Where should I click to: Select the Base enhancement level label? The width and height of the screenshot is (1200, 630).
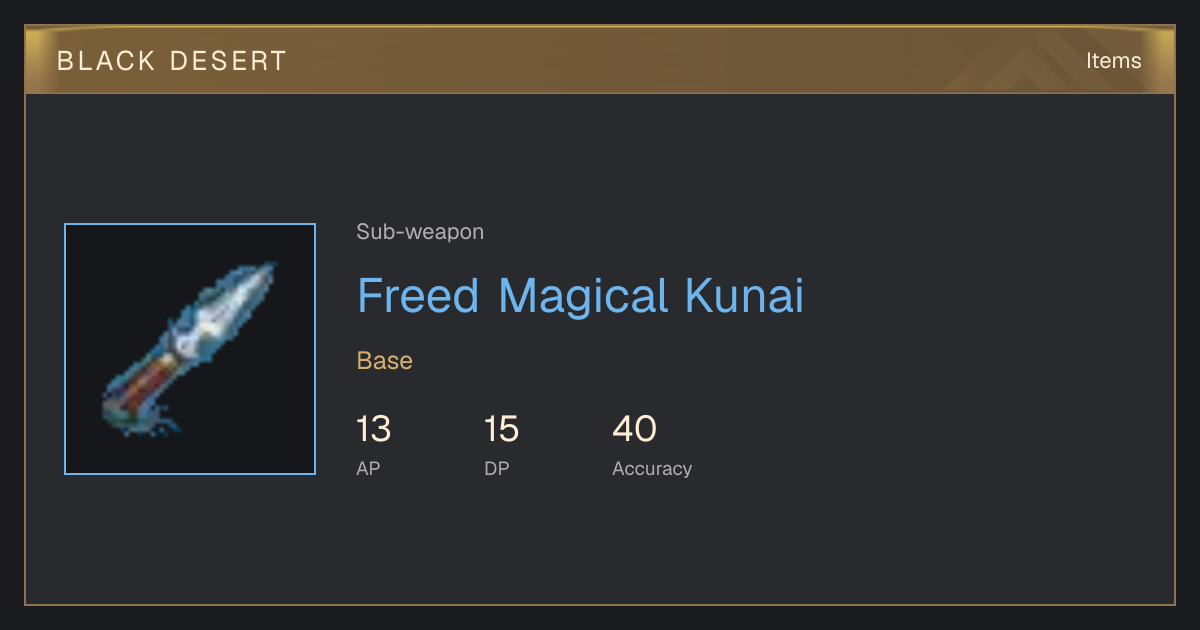click(x=385, y=361)
